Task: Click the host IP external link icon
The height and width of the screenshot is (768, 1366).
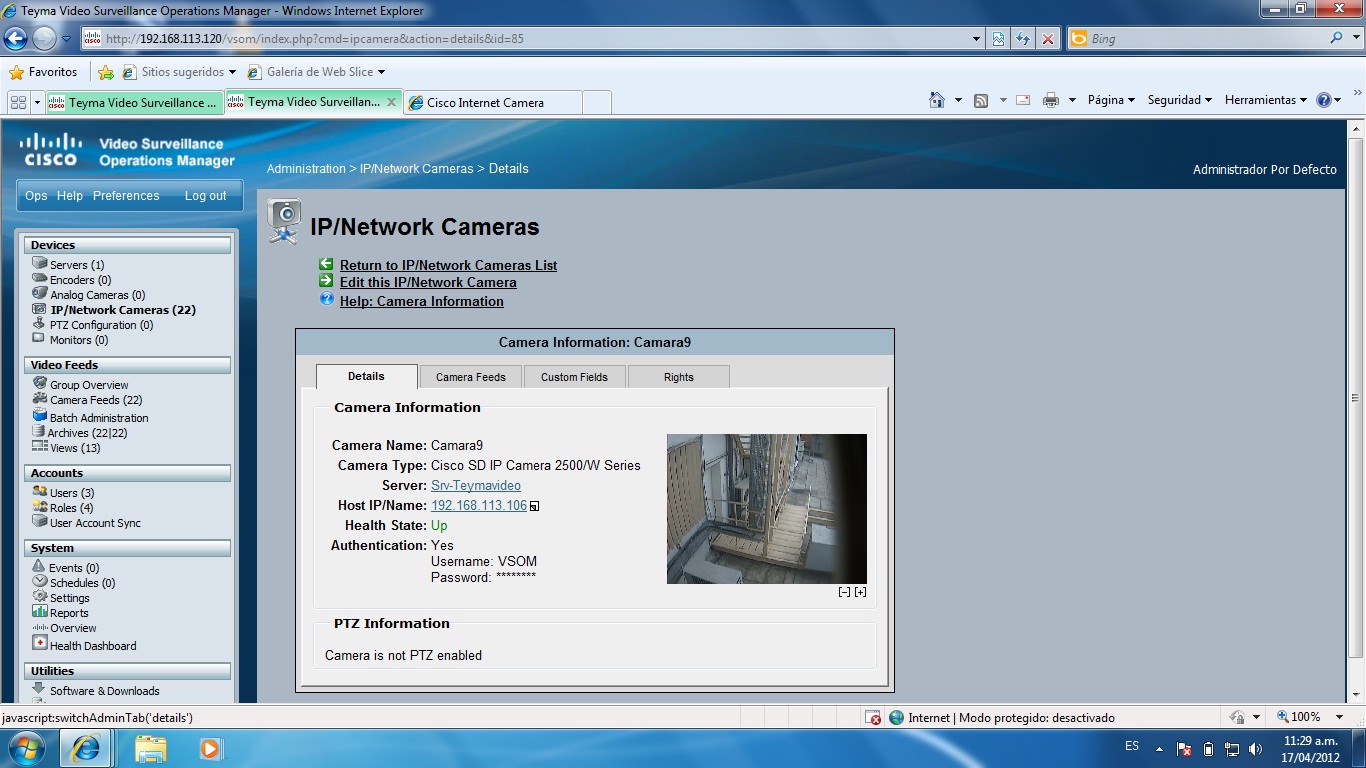Action: click(x=534, y=506)
